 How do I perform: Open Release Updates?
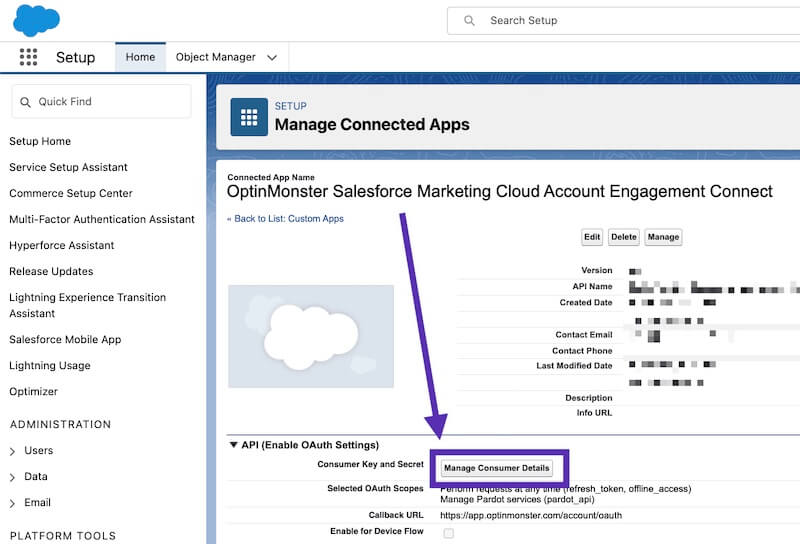[x=51, y=271]
